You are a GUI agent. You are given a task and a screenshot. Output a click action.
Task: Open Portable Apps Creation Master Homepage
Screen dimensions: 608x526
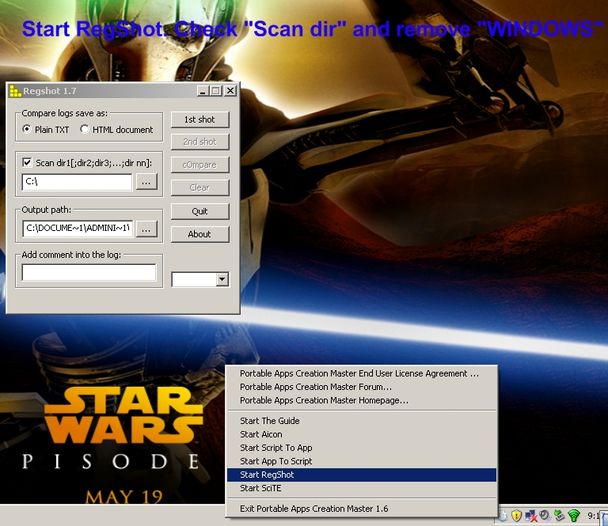[361, 400]
